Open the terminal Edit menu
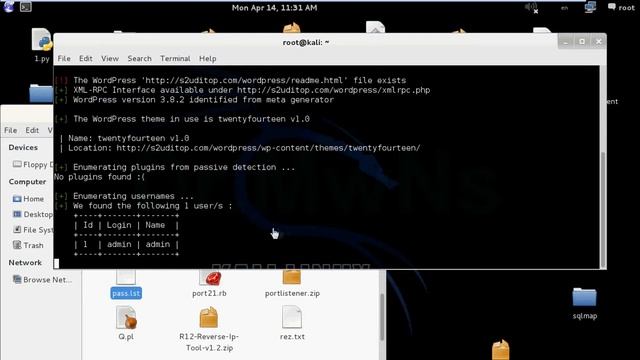 click(86, 58)
